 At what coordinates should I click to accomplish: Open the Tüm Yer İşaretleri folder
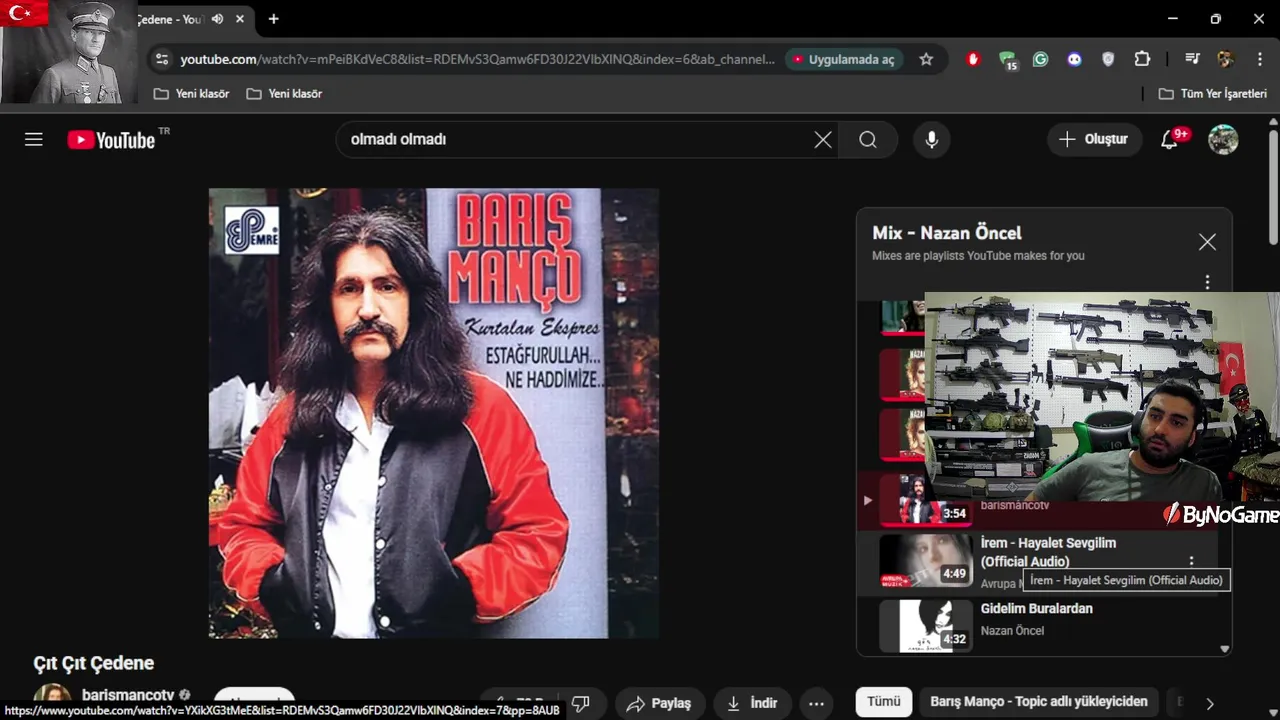[x=1212, y=94]
